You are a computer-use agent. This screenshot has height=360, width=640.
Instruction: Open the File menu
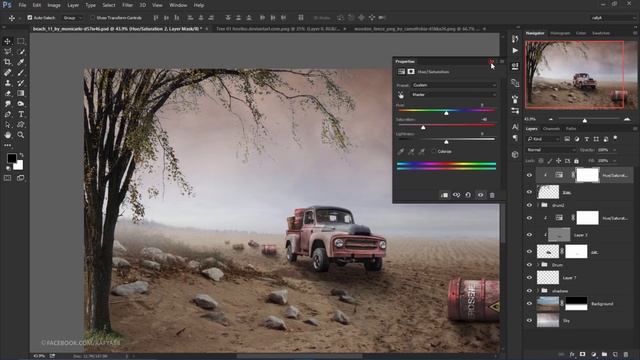[22, 5]
